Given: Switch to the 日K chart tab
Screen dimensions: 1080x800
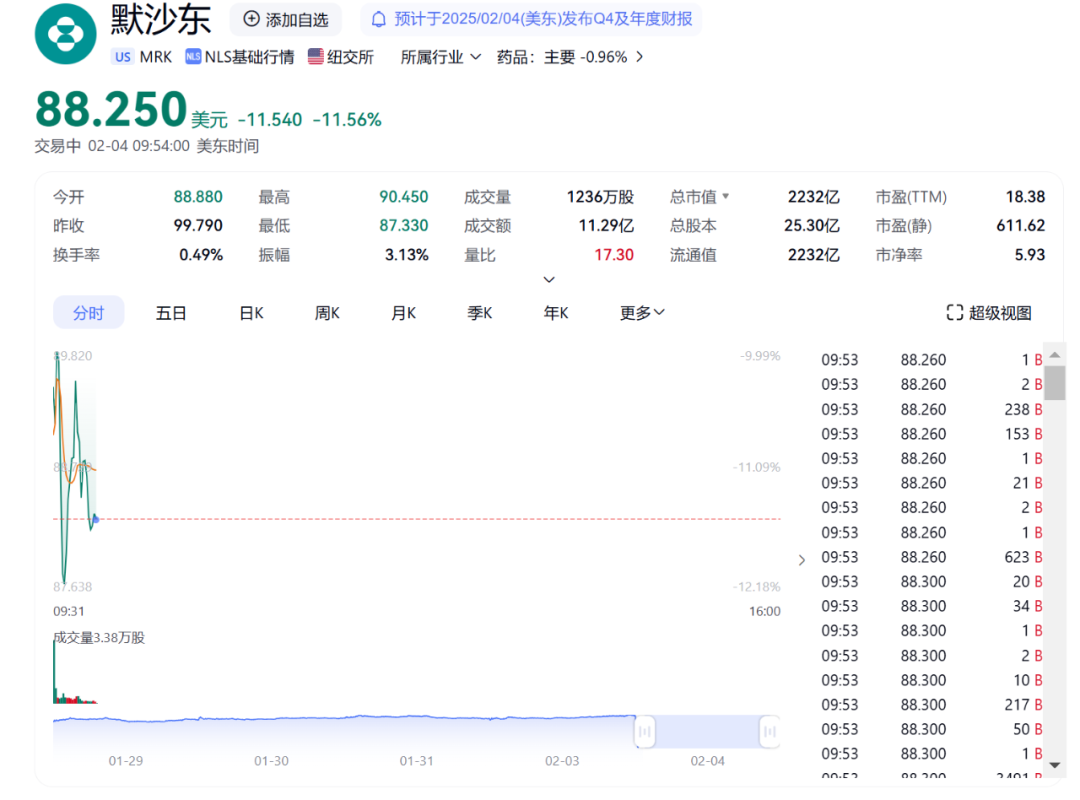Looking at the screenshot, I should [251, 313].
